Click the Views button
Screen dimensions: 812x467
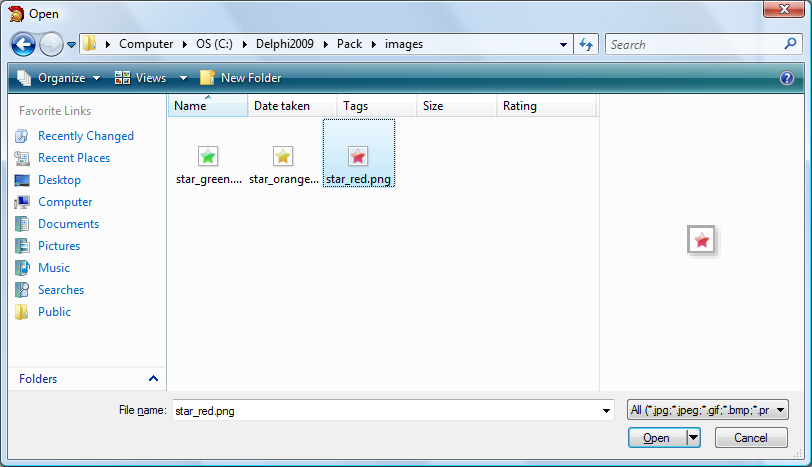click(141, 78)
